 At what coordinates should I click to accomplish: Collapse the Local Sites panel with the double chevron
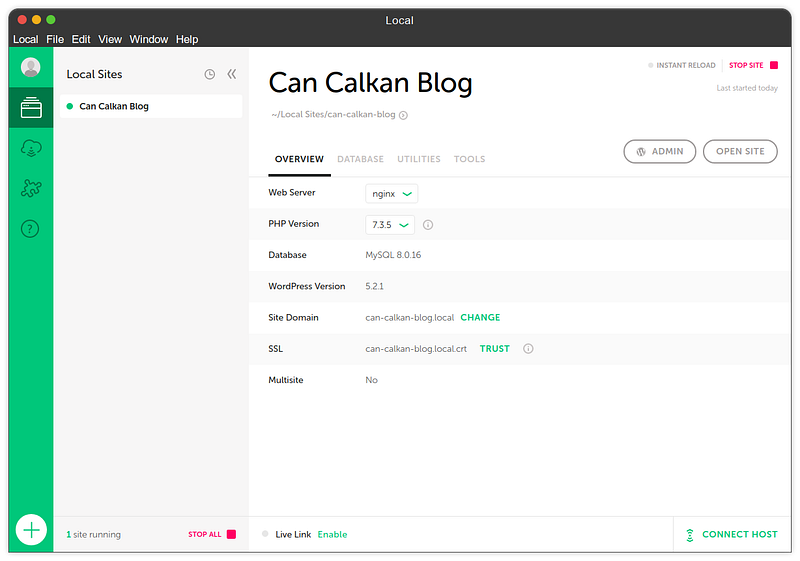pyautogui.click(x=232, y=74)
